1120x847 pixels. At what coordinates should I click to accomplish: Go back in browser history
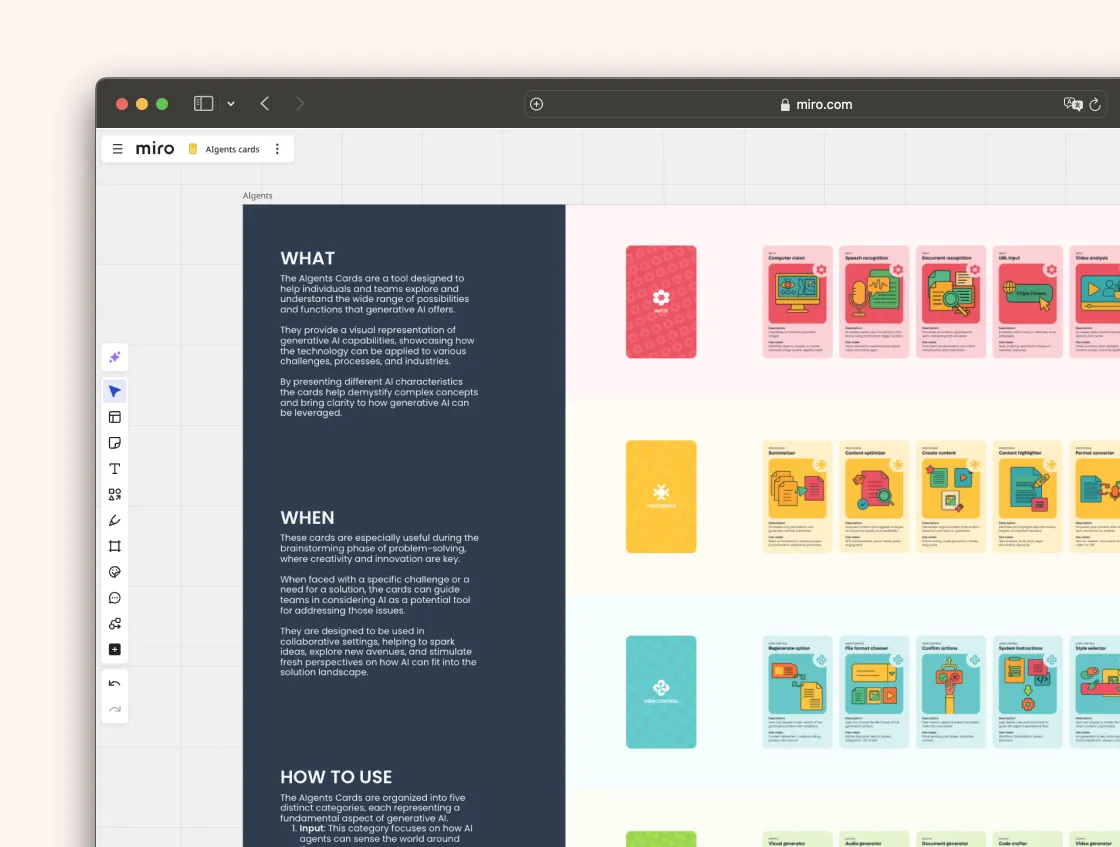point(265,104)
